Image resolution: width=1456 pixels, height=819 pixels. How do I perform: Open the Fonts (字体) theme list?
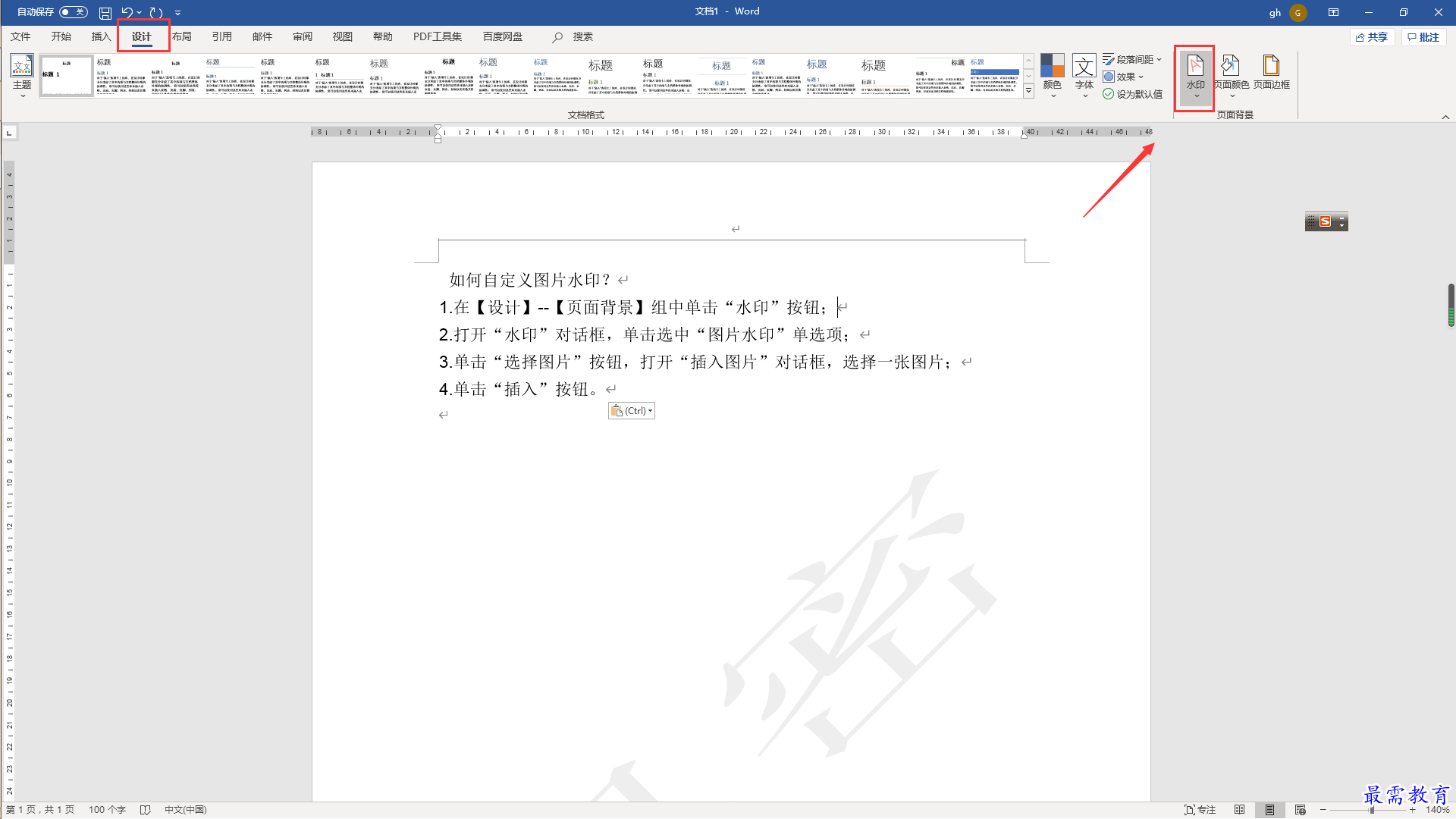point(1084,76)
